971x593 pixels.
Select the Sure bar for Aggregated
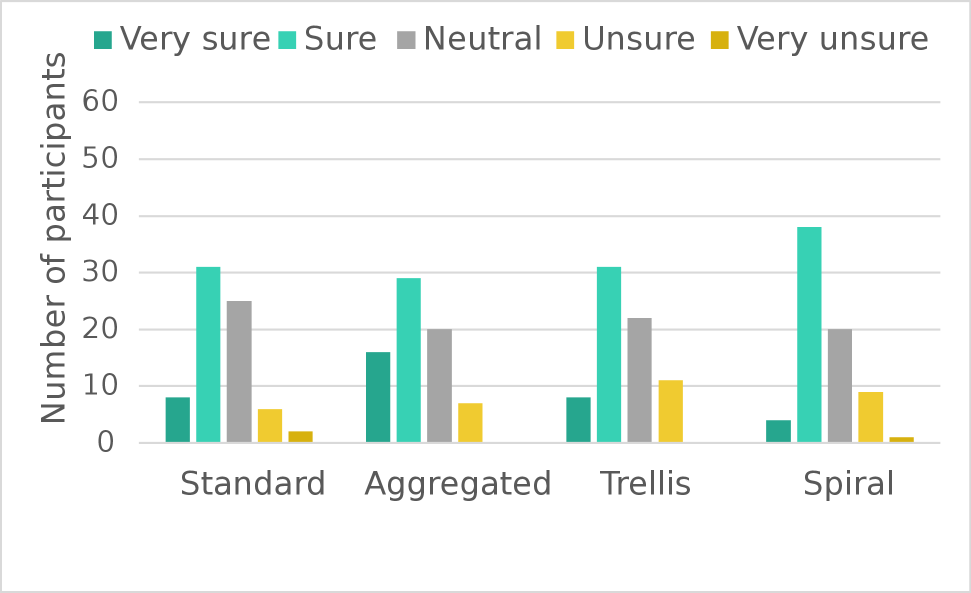(408, 360)
